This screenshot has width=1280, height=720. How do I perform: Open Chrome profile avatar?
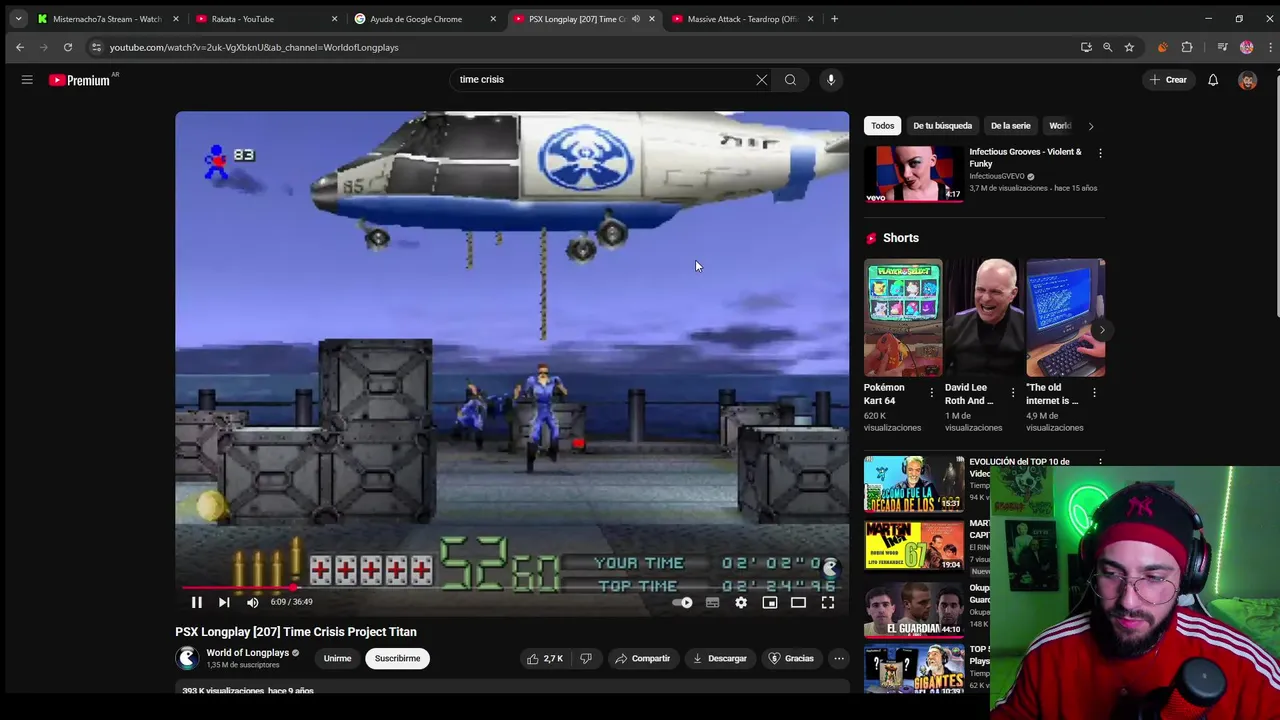(x=1246, y=47)
